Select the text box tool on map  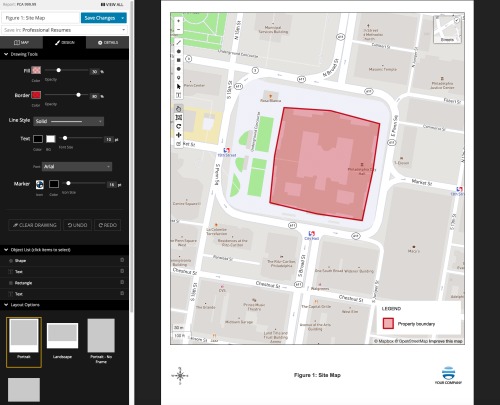tap(179, 95)
